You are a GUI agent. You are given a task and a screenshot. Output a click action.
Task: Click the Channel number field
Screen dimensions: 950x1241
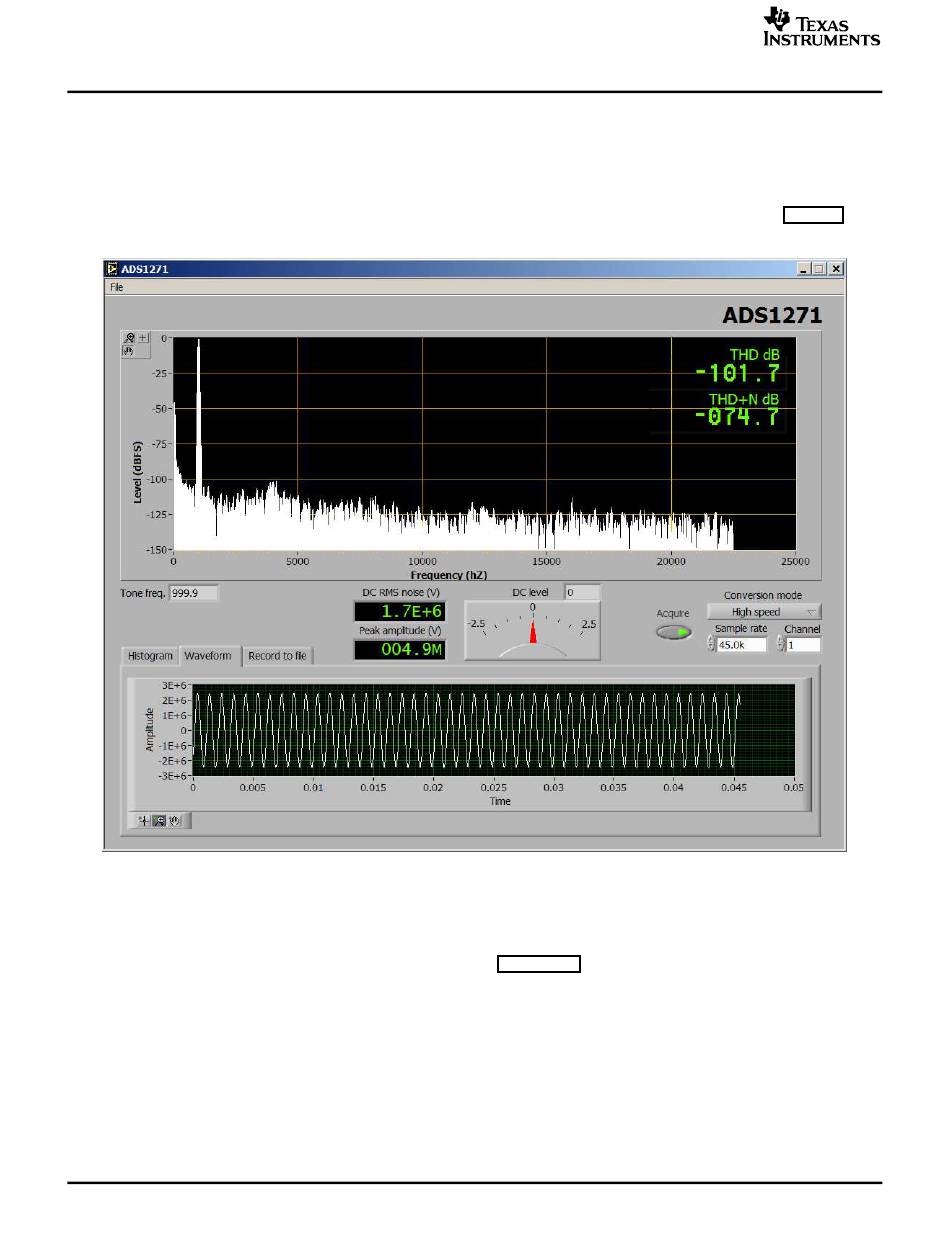tap(803, 645)
